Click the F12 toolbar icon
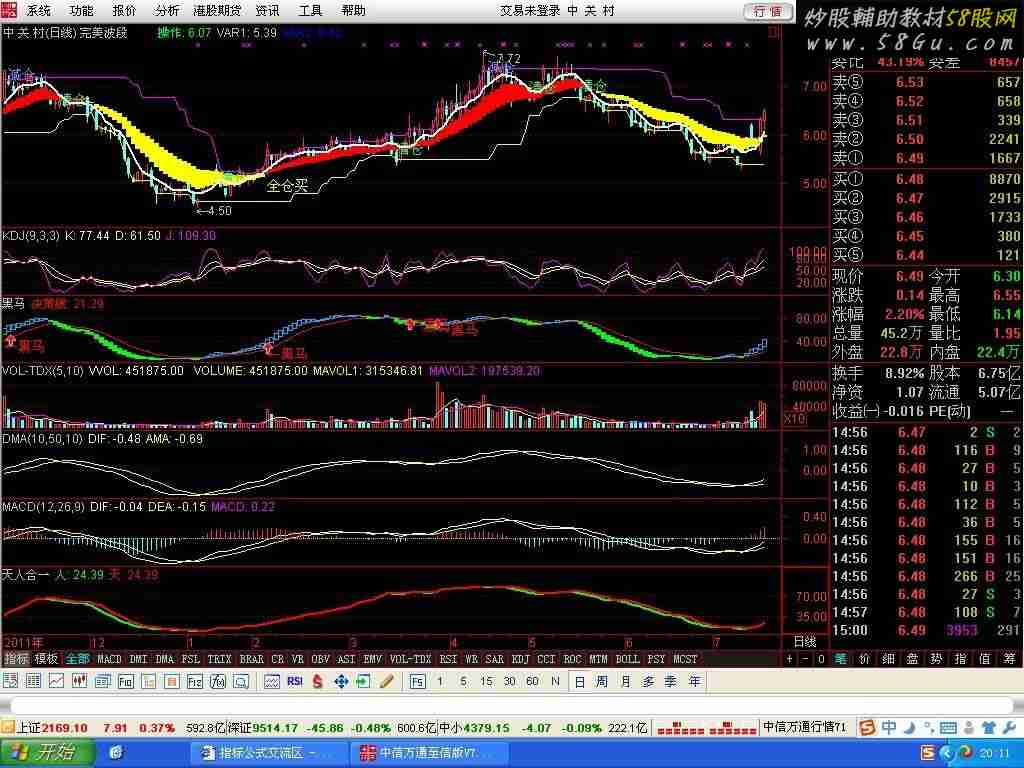Screen dimensions: 1024x768 (195, 681)
